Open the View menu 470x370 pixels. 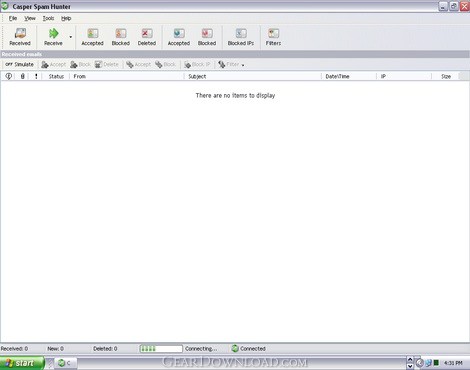point(30,18)
